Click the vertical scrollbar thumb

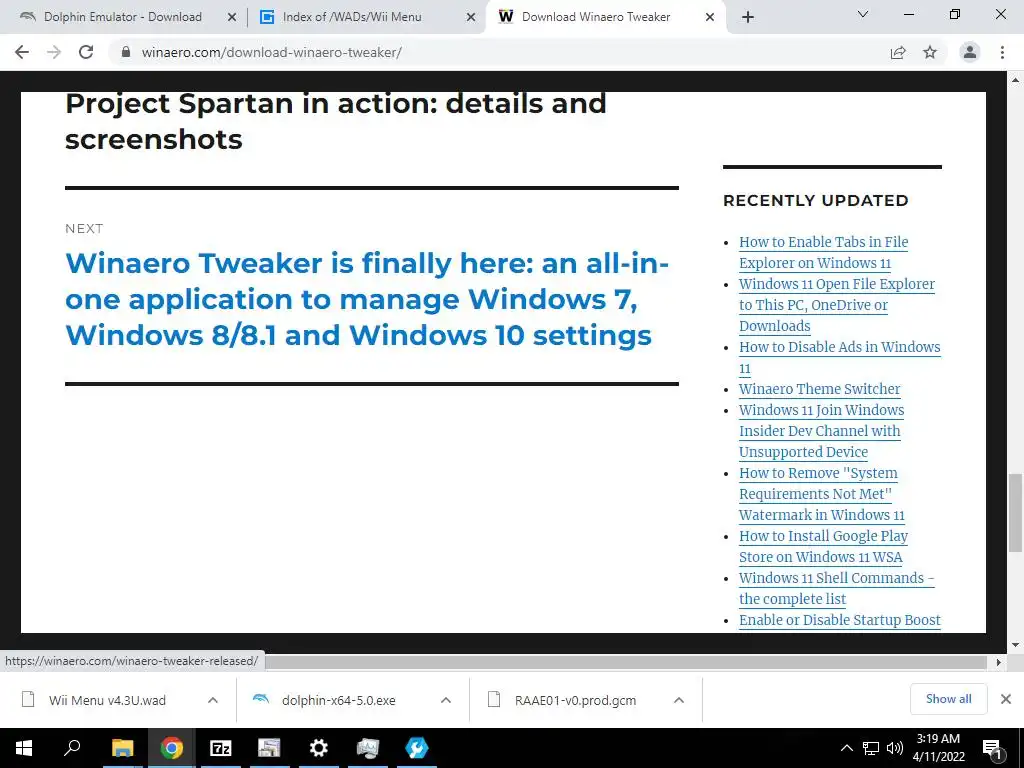(1015, 513)
